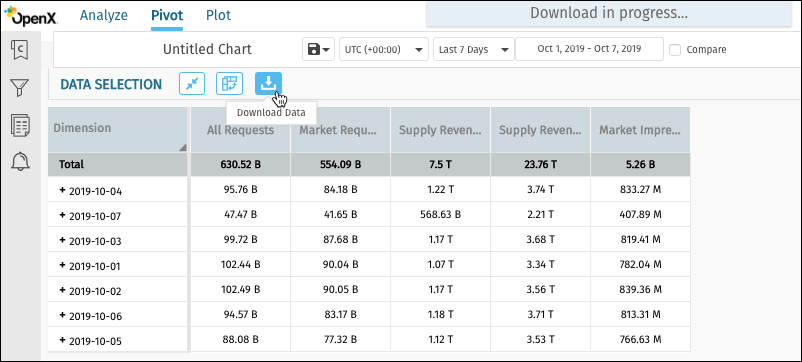Sort by the Market Requ... column header
Image resolution: width=802 pixels, height=362 pixels.
pyautogui.click(x=340, y=130)
